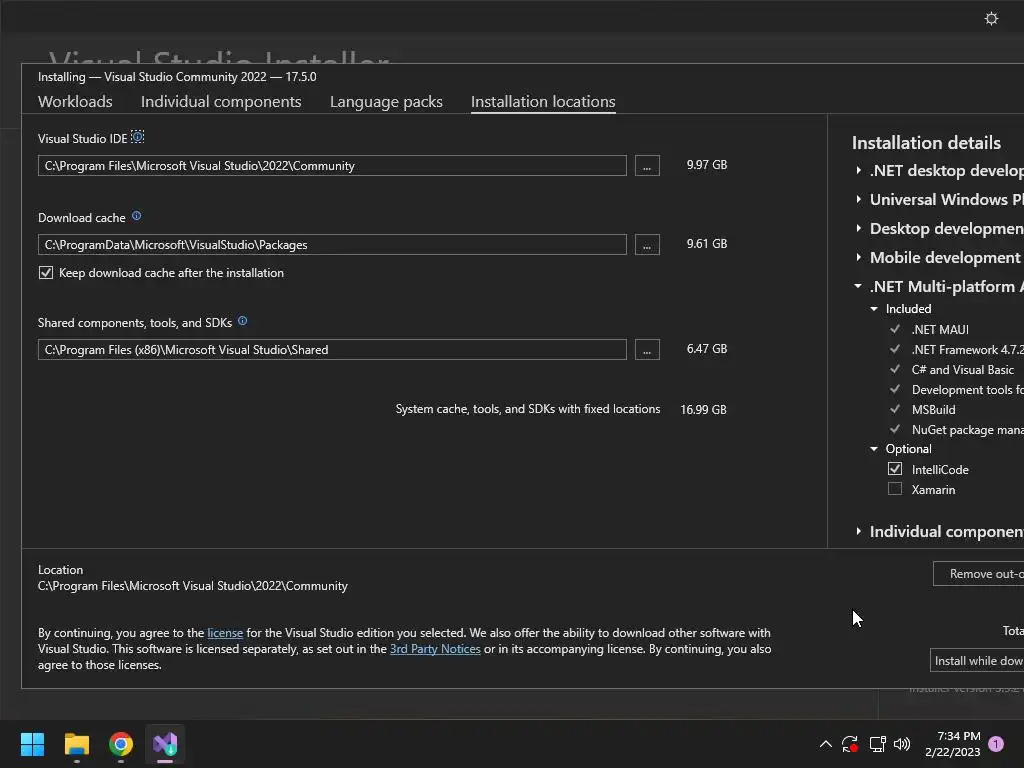Expand the Individual components details node
The width and height of the screenshot is (1024, 768).
tap(859, 532)
